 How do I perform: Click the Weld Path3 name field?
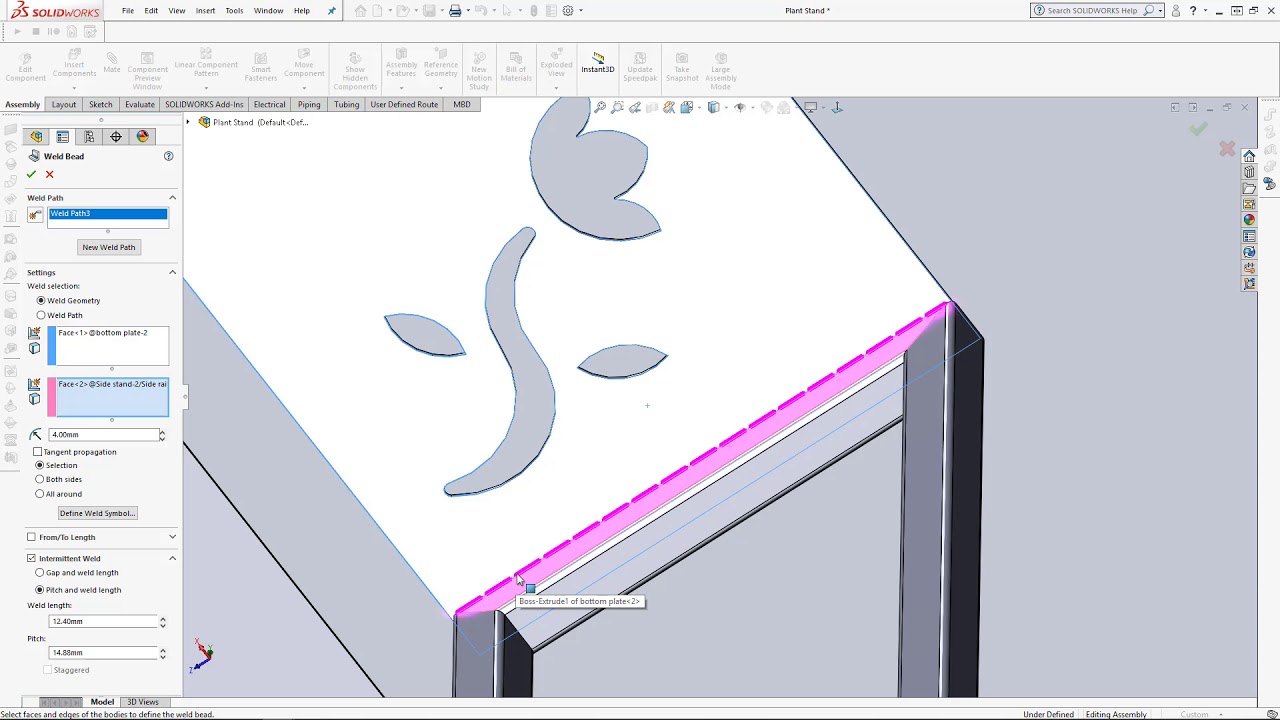(108, 214)
